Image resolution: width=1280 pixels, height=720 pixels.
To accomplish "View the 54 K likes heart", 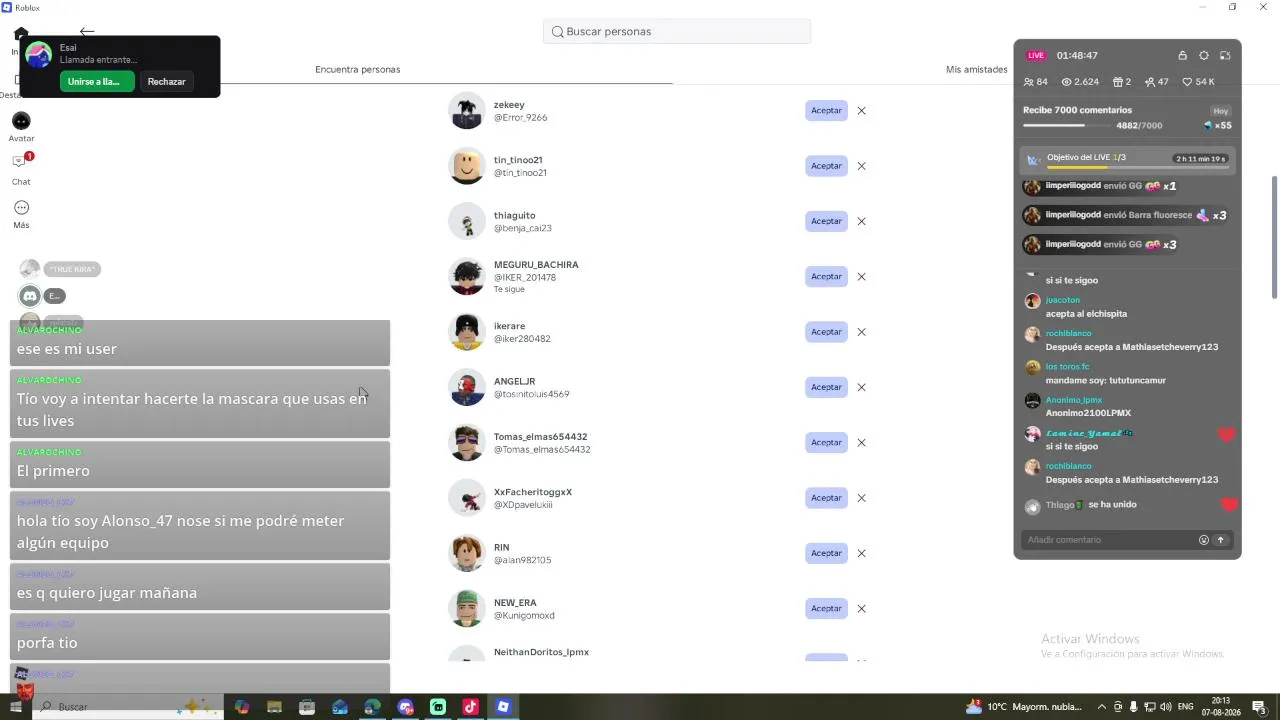I will 1187,82.
